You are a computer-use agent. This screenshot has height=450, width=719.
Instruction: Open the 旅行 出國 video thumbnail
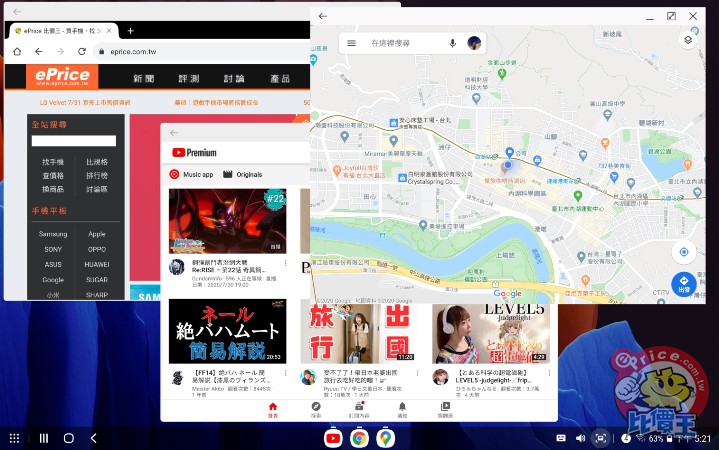[358, 333]
